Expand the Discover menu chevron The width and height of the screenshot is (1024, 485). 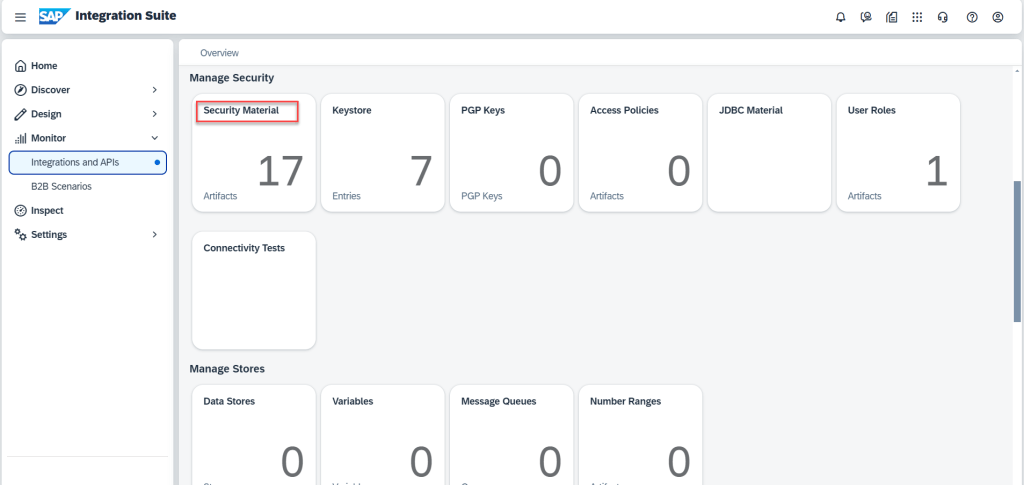pos(154,90)
